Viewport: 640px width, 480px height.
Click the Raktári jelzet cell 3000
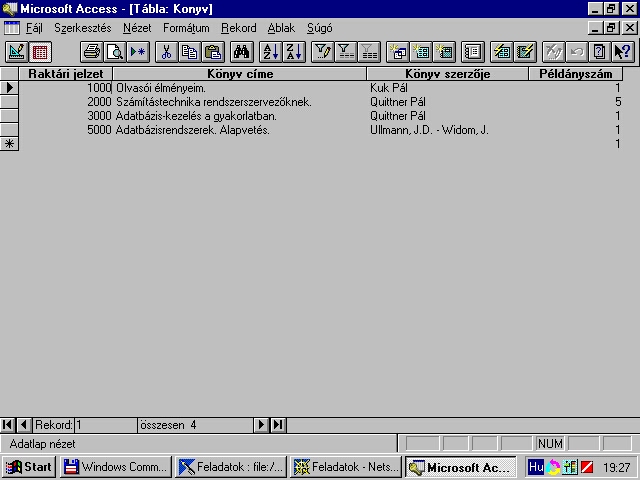[66, 116]
